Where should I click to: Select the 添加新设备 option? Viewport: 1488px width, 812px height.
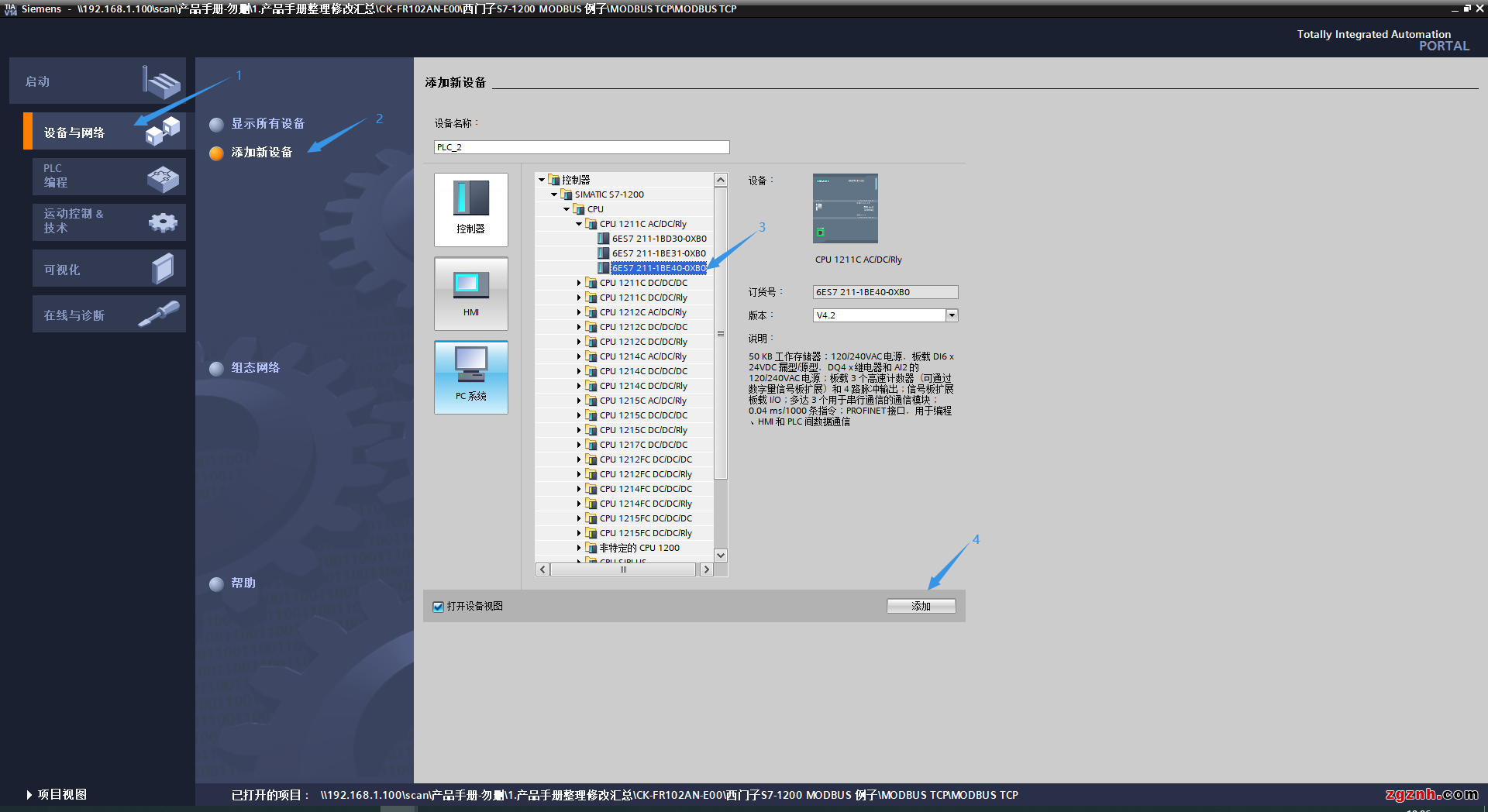261,153
